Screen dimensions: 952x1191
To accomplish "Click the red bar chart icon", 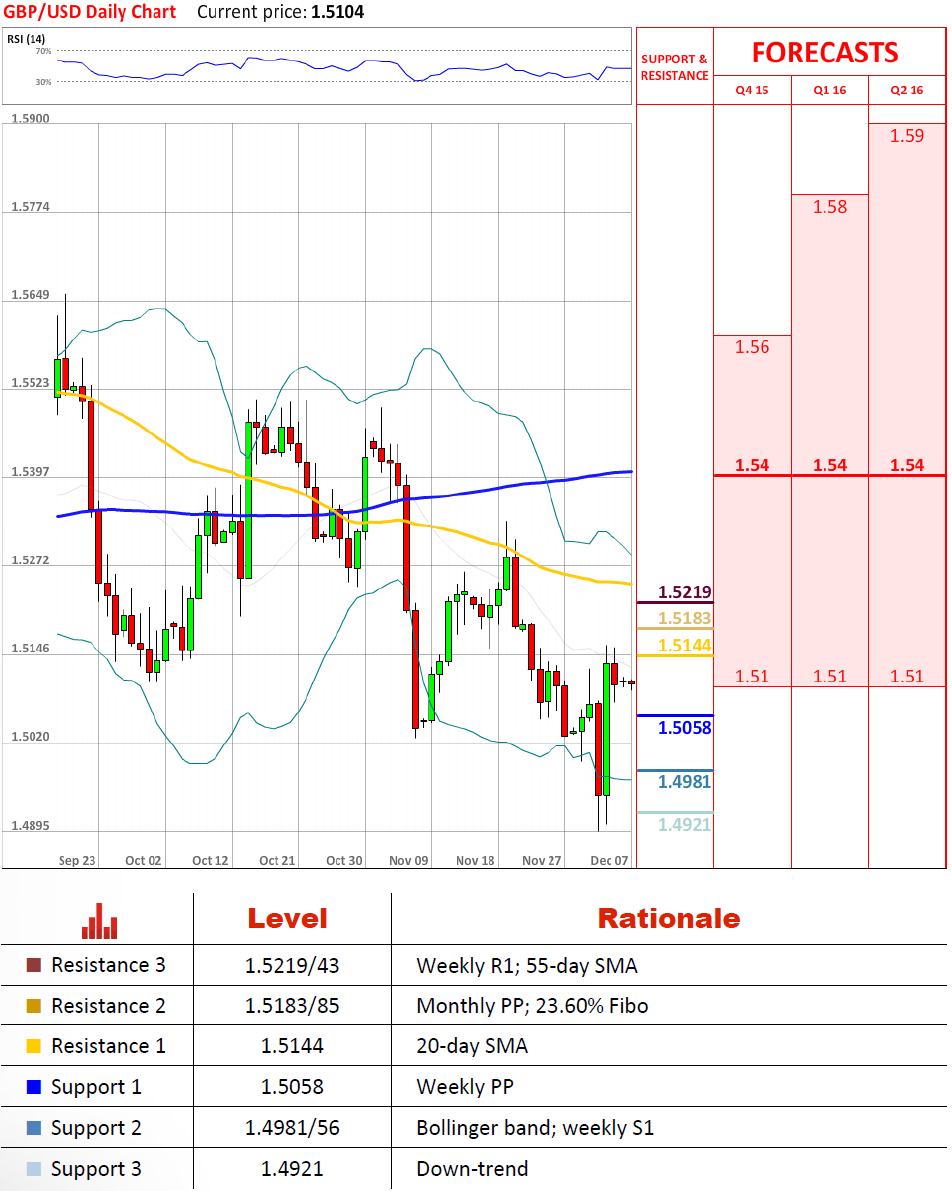I will pos(100,921).
